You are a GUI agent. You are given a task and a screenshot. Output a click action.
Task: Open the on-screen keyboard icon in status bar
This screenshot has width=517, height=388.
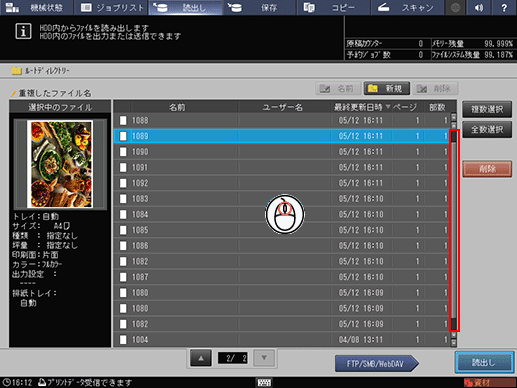click(264, 382)
